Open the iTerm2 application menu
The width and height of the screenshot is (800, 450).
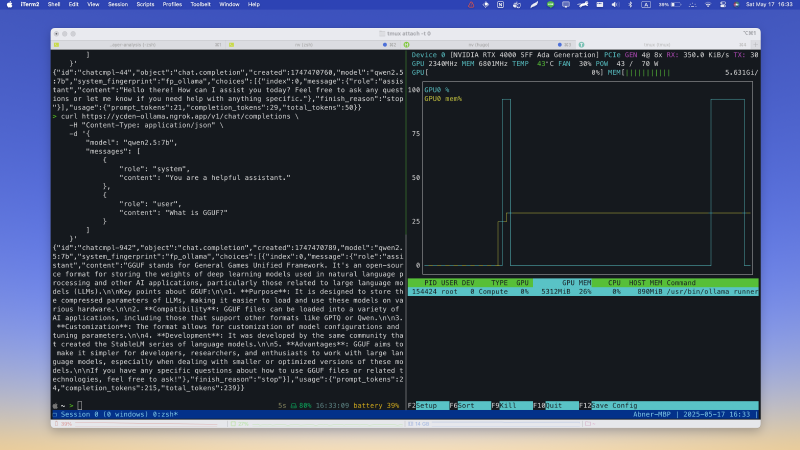(30, 5)
